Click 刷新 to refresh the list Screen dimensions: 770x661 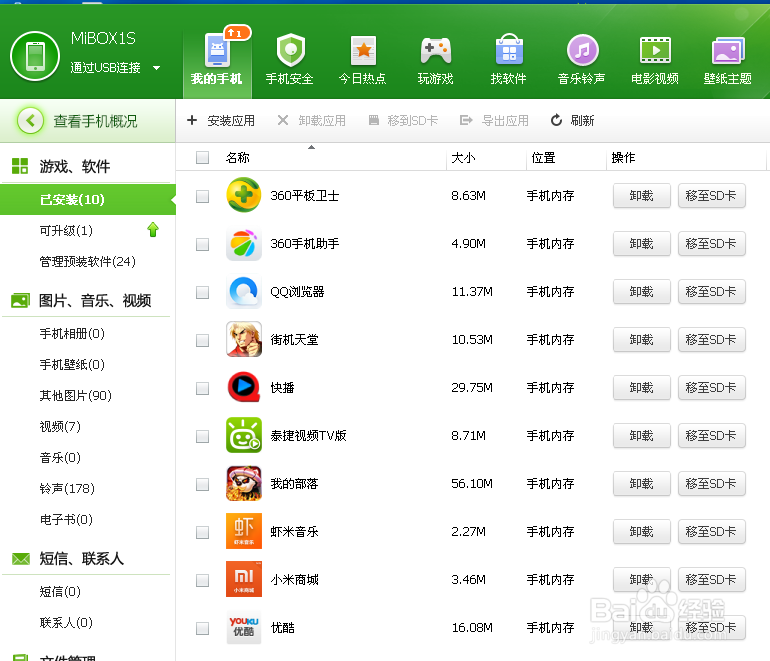573,120
